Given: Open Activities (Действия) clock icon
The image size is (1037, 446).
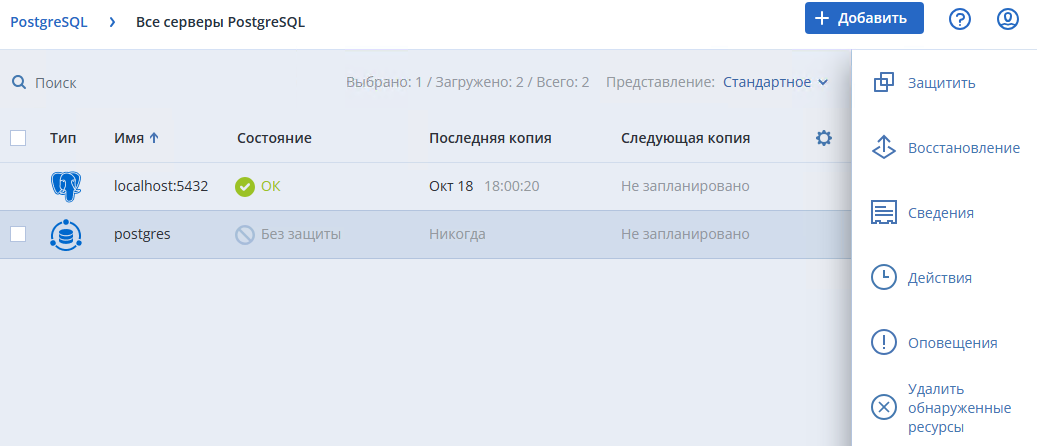Looking at the screenshot, I should [x=883, y=277].
